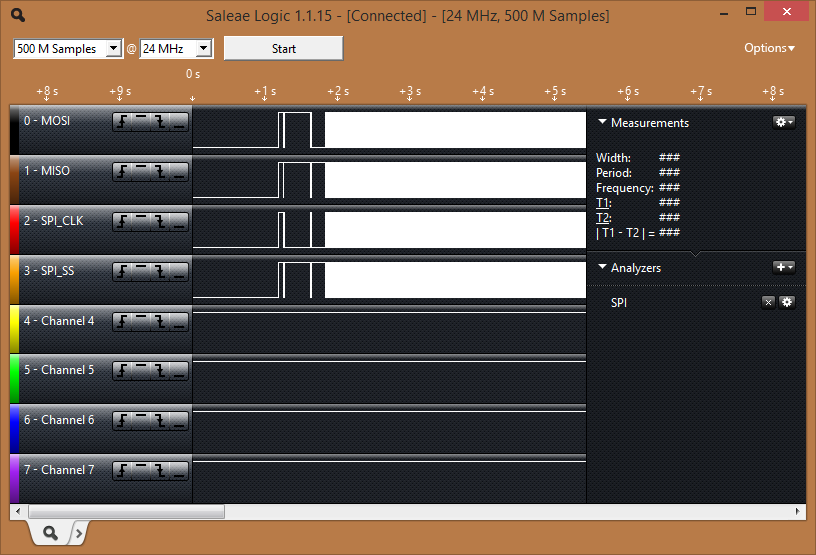Set falling edge trigger on Channel 4
The width and height of the screenshot is (816, 555).
tap(160, 322)
